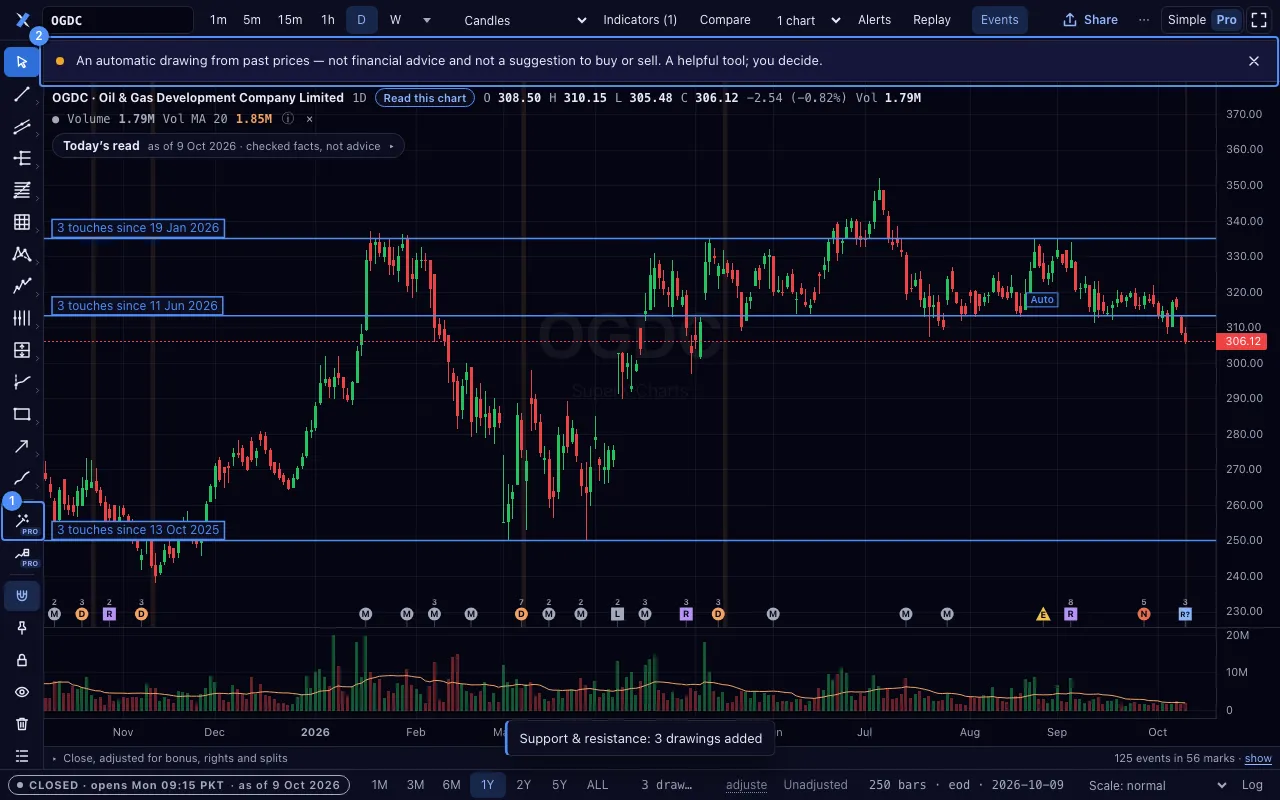Switch to Unadjusted prices
1280x800 pixels.
pyautogui.click(x=815, y=785)
